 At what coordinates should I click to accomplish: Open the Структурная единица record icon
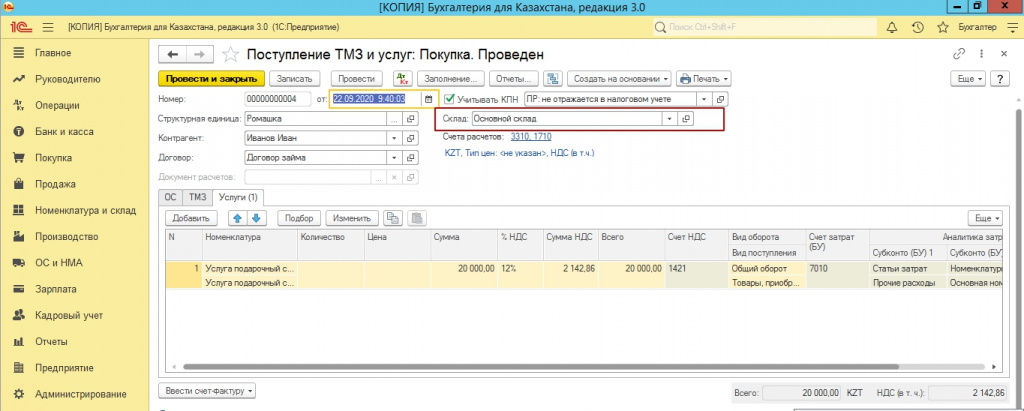click(x=411, y=120)
